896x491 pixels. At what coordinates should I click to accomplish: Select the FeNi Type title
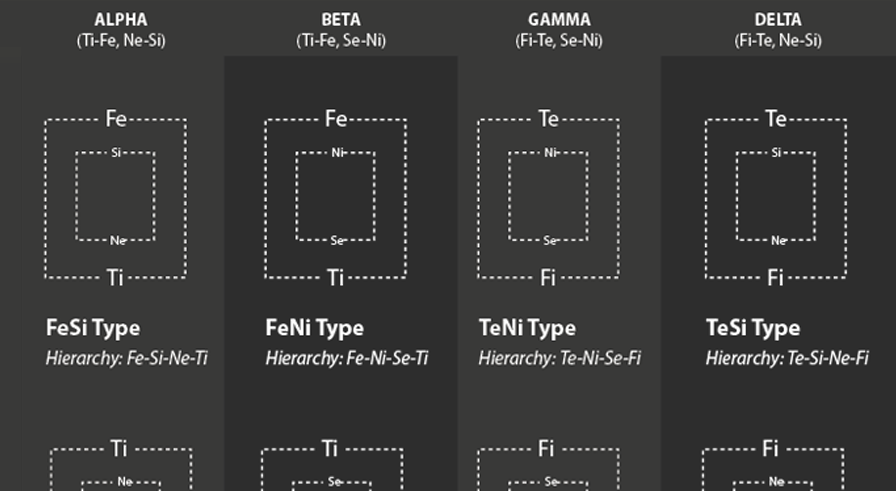click(314, 328)
